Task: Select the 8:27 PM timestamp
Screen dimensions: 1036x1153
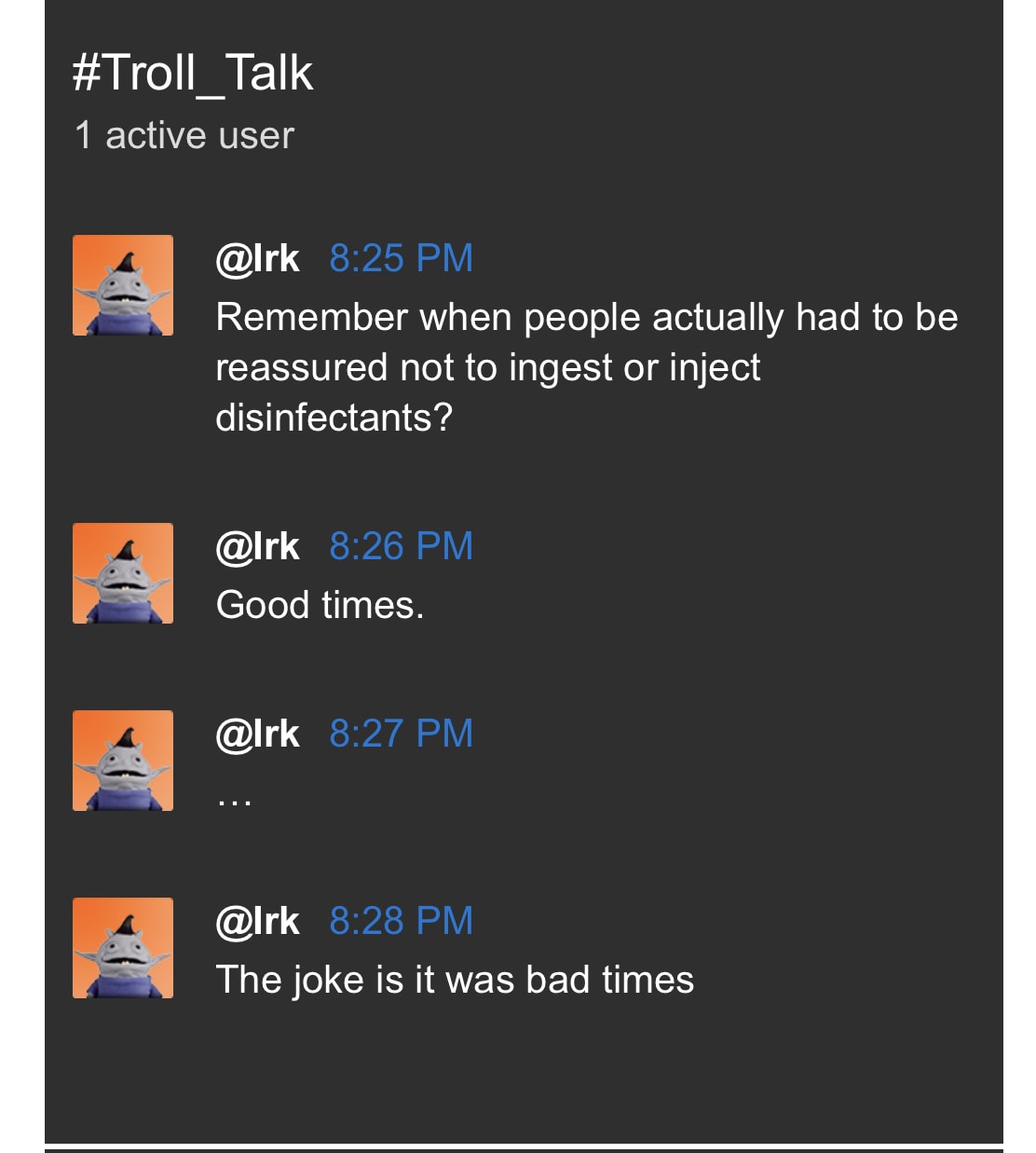Action: click(401, 734)
